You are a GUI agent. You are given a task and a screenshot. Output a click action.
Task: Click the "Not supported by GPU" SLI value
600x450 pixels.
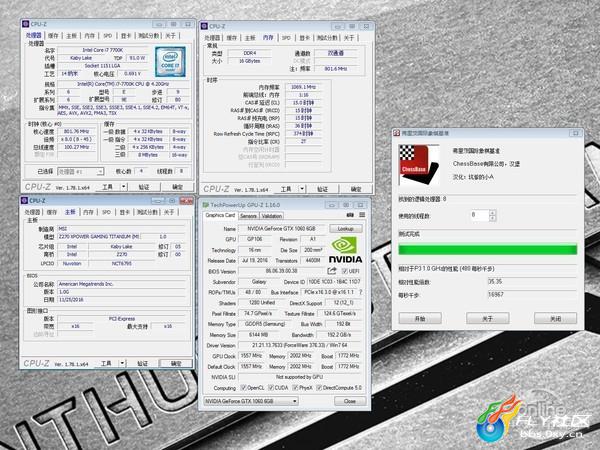[300, 377]
